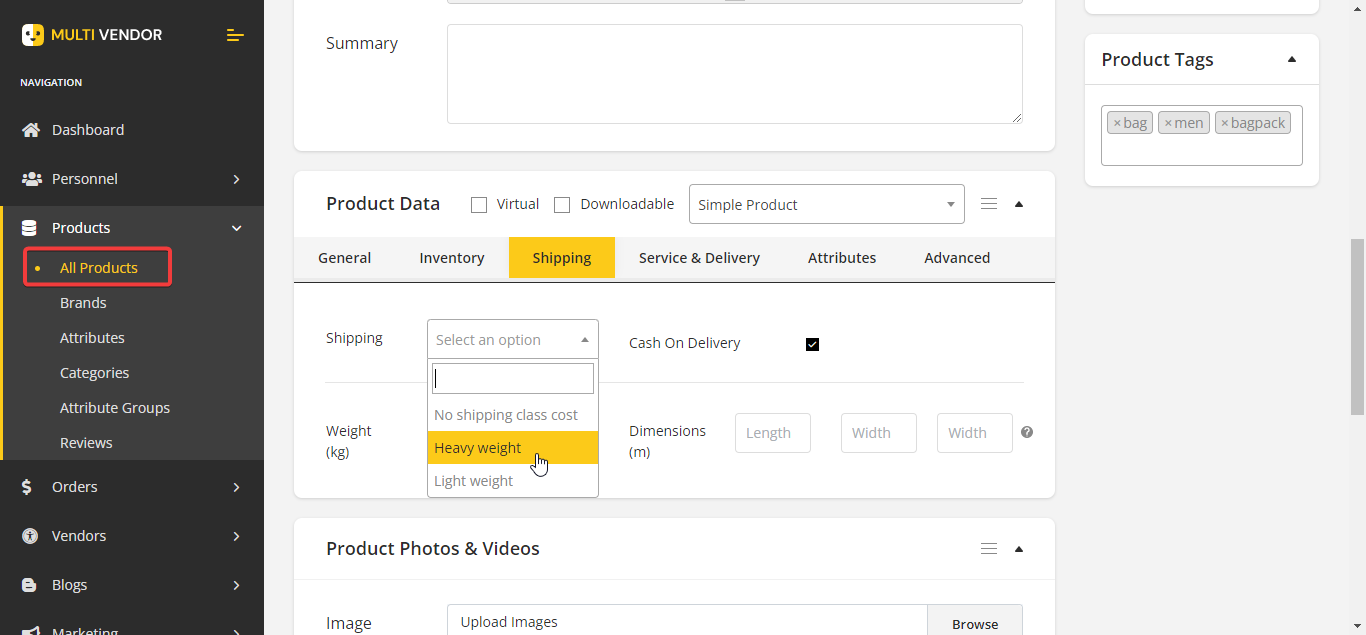Click the Browse button for image upload
Image resolution: width=1366 pixels, height=635 pixels.
[x=974, y=623]
